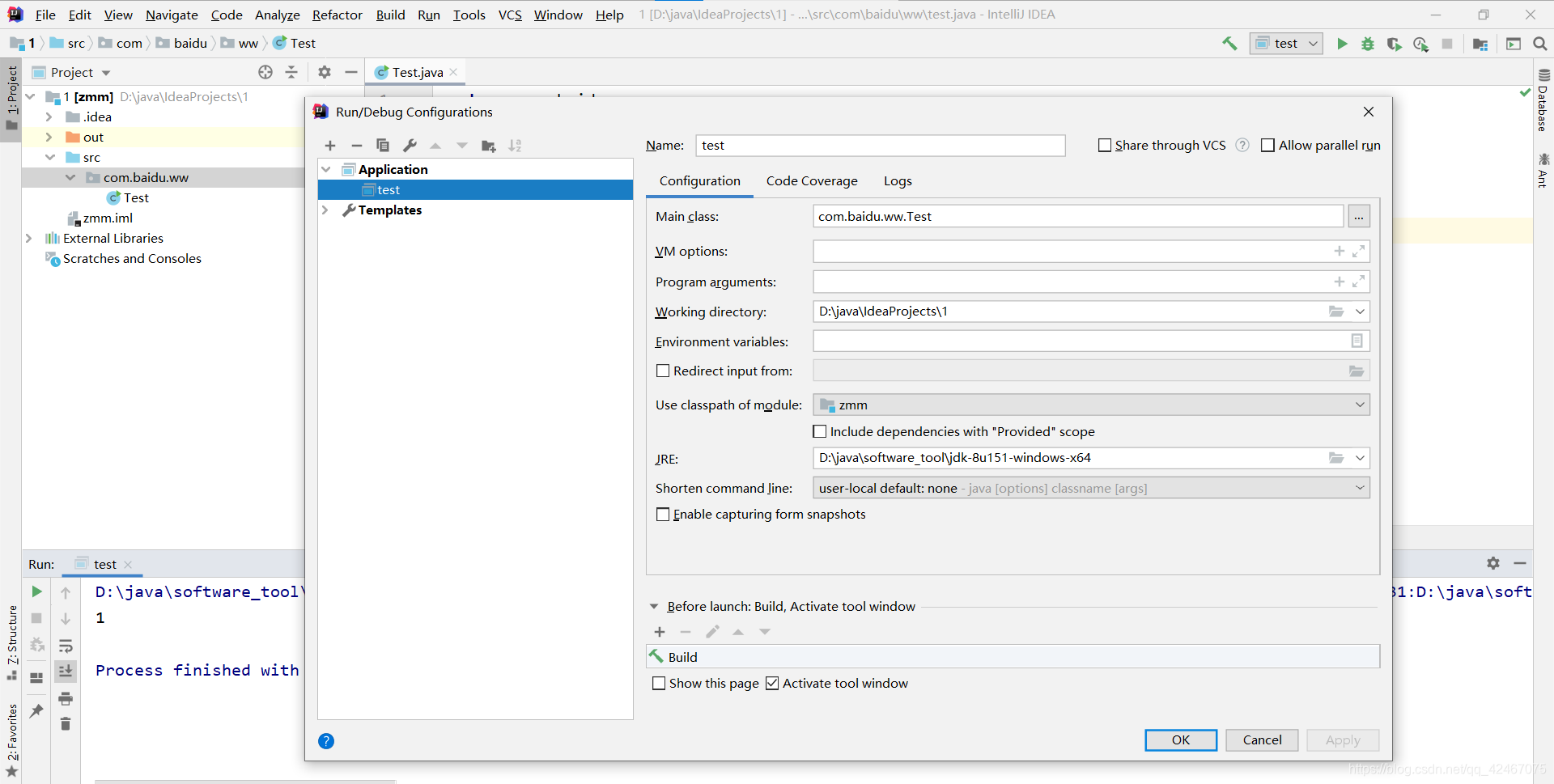Open the dialog help question mark

pos(326,741)
